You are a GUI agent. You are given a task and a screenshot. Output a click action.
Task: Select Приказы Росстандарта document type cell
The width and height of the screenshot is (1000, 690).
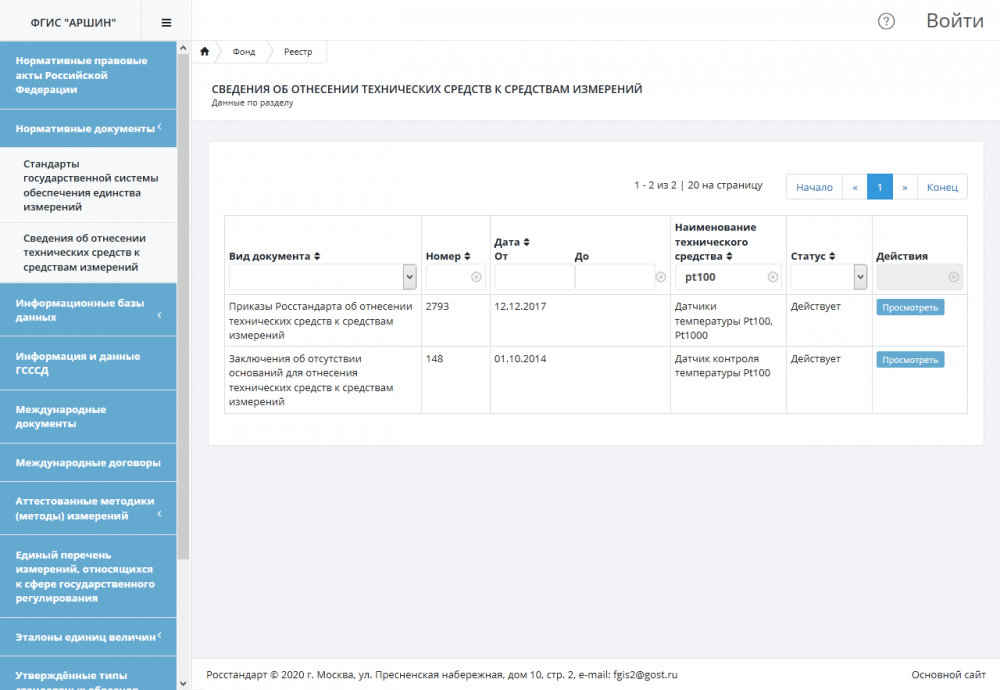coord(321,321)
